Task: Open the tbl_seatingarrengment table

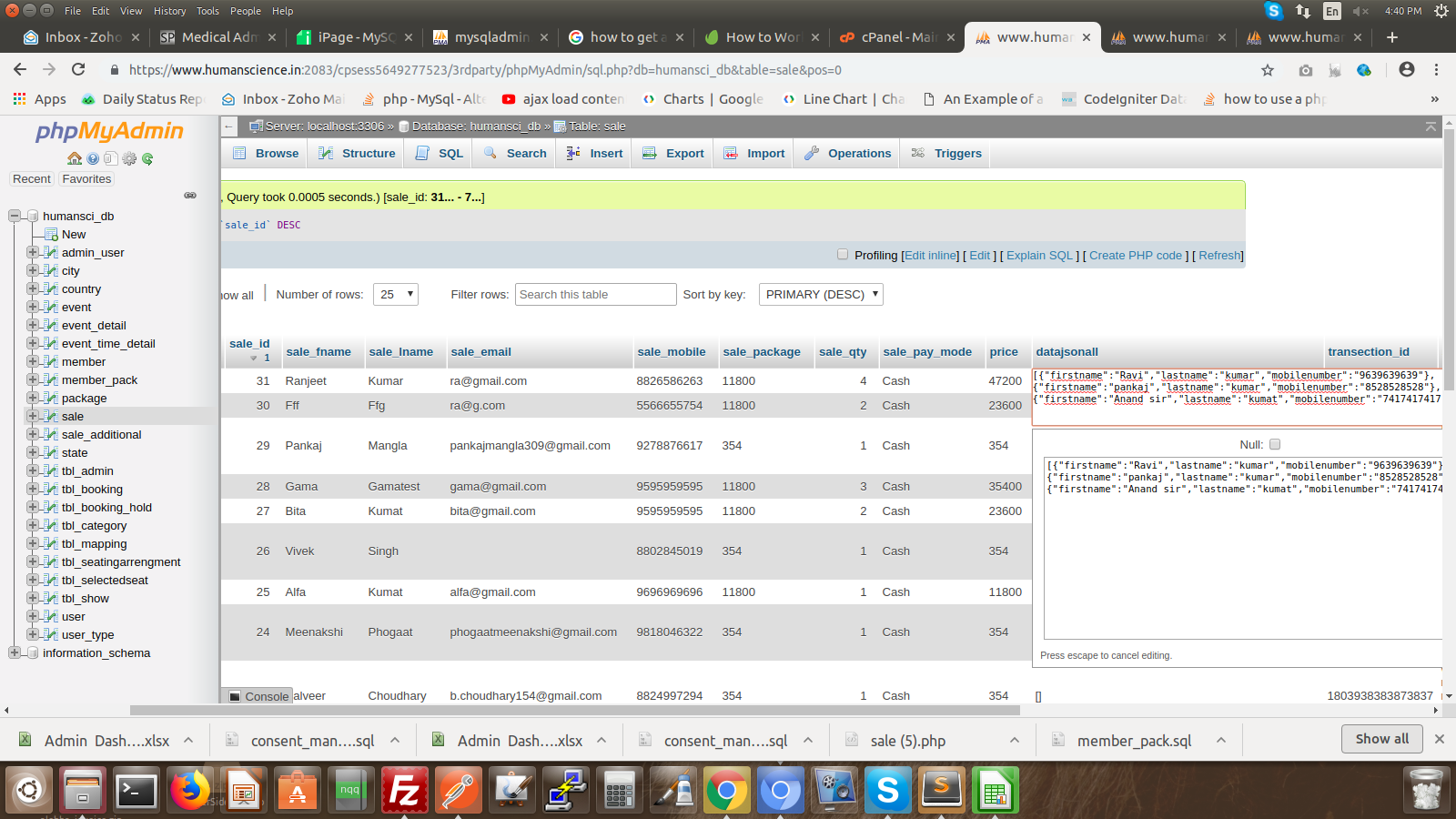Action: coord(121,561)
